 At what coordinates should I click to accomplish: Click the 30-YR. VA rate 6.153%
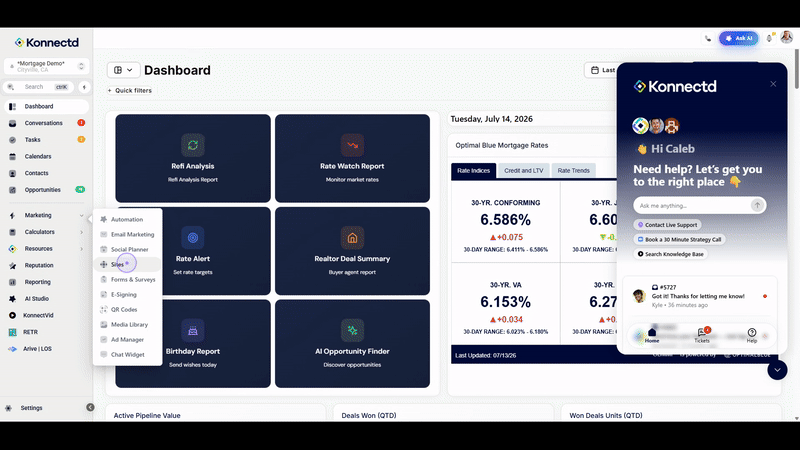[x=505, y=302]
